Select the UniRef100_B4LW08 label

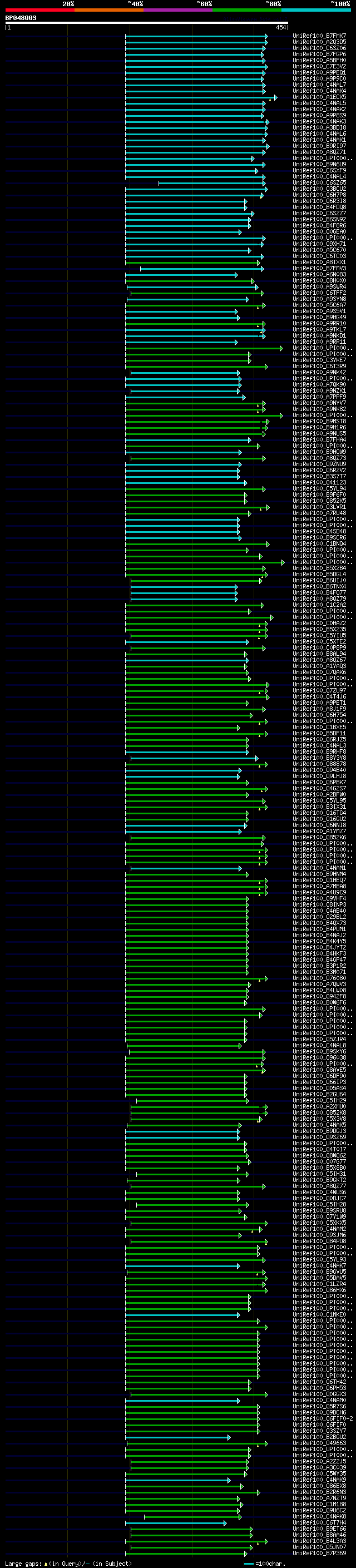319,990
